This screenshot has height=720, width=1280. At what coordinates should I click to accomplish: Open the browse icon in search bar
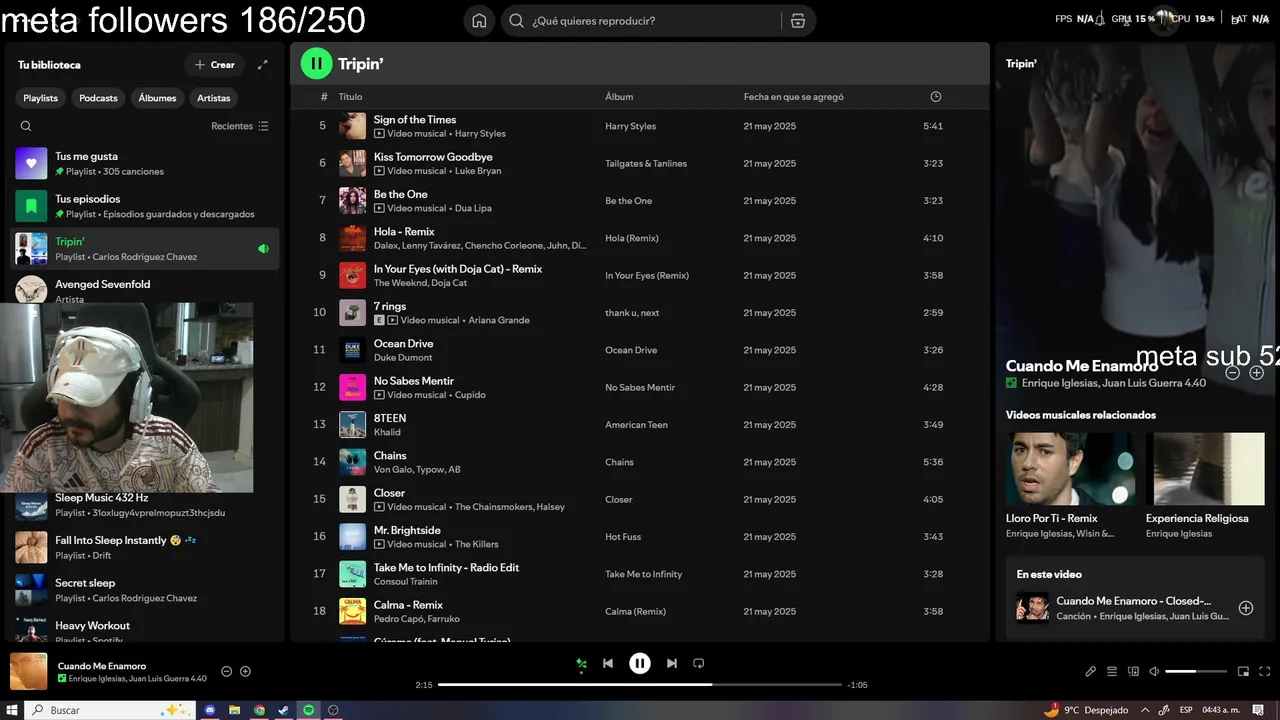(797, 21)
